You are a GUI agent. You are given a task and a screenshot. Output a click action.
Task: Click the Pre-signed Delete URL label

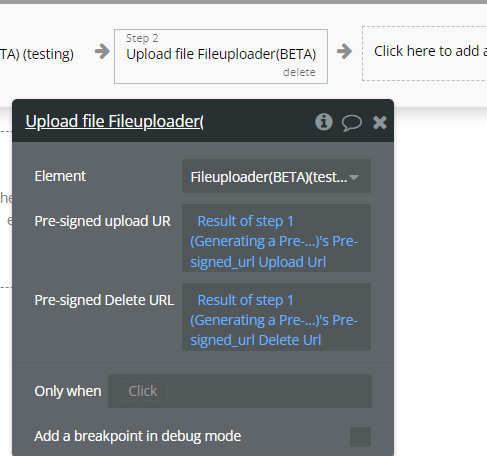(104, 300)
